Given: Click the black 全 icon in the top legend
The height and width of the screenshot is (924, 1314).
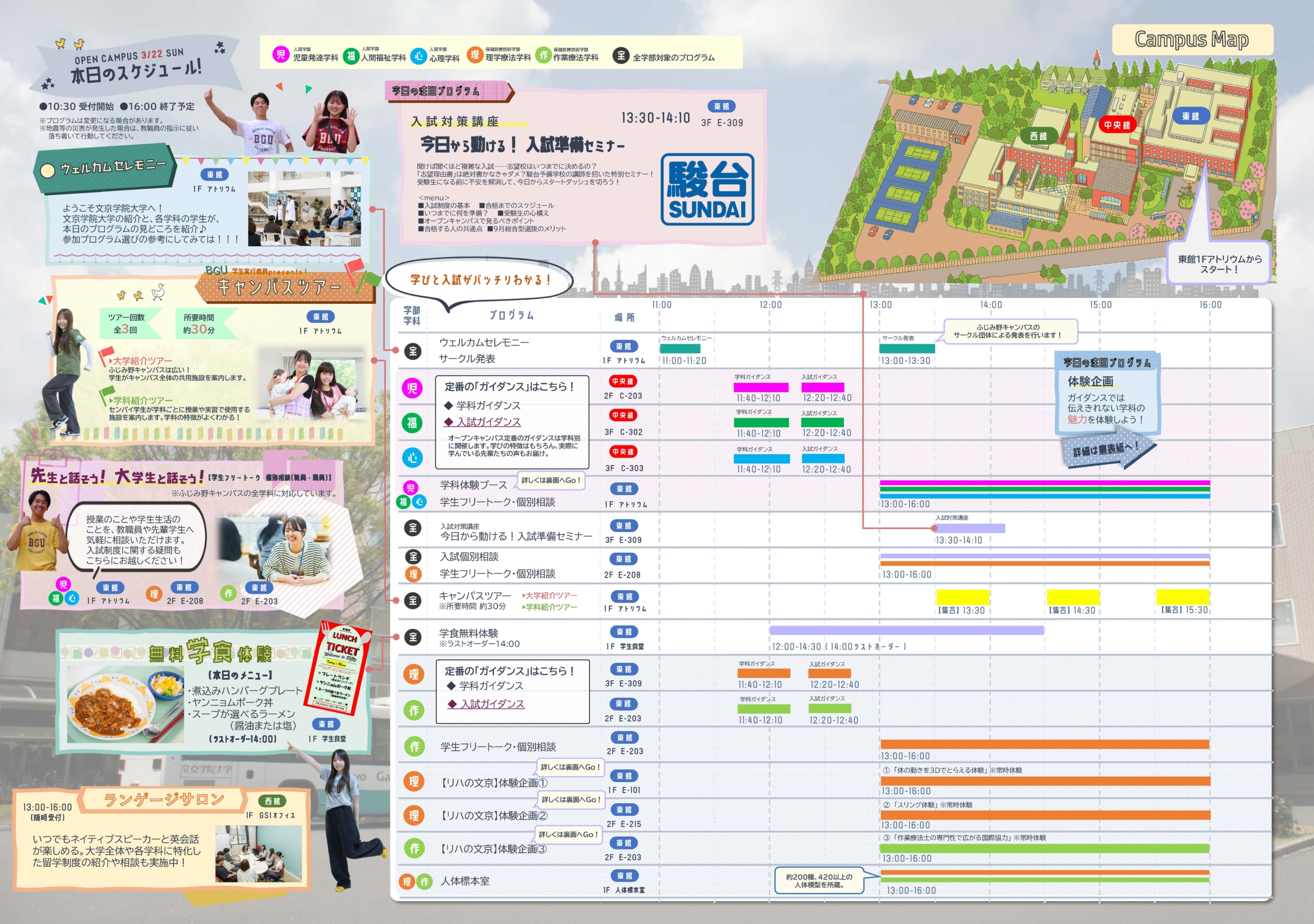Looking at the screenshot, I should 621,55.
